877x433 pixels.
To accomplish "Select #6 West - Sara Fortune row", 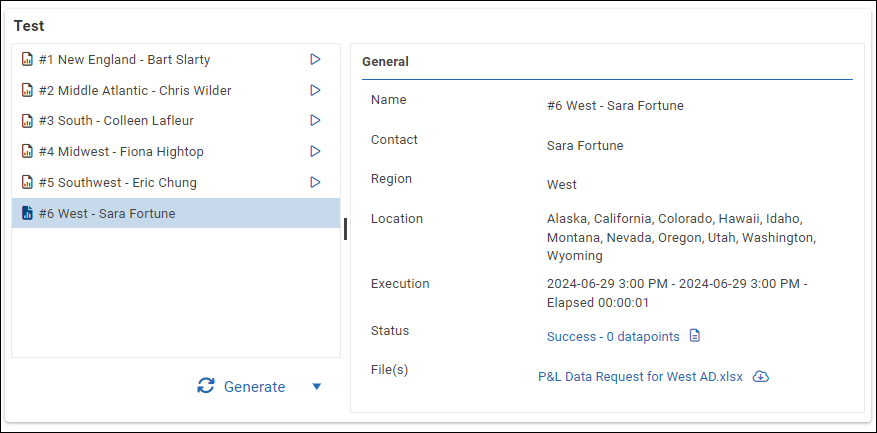I will point(107,214).
